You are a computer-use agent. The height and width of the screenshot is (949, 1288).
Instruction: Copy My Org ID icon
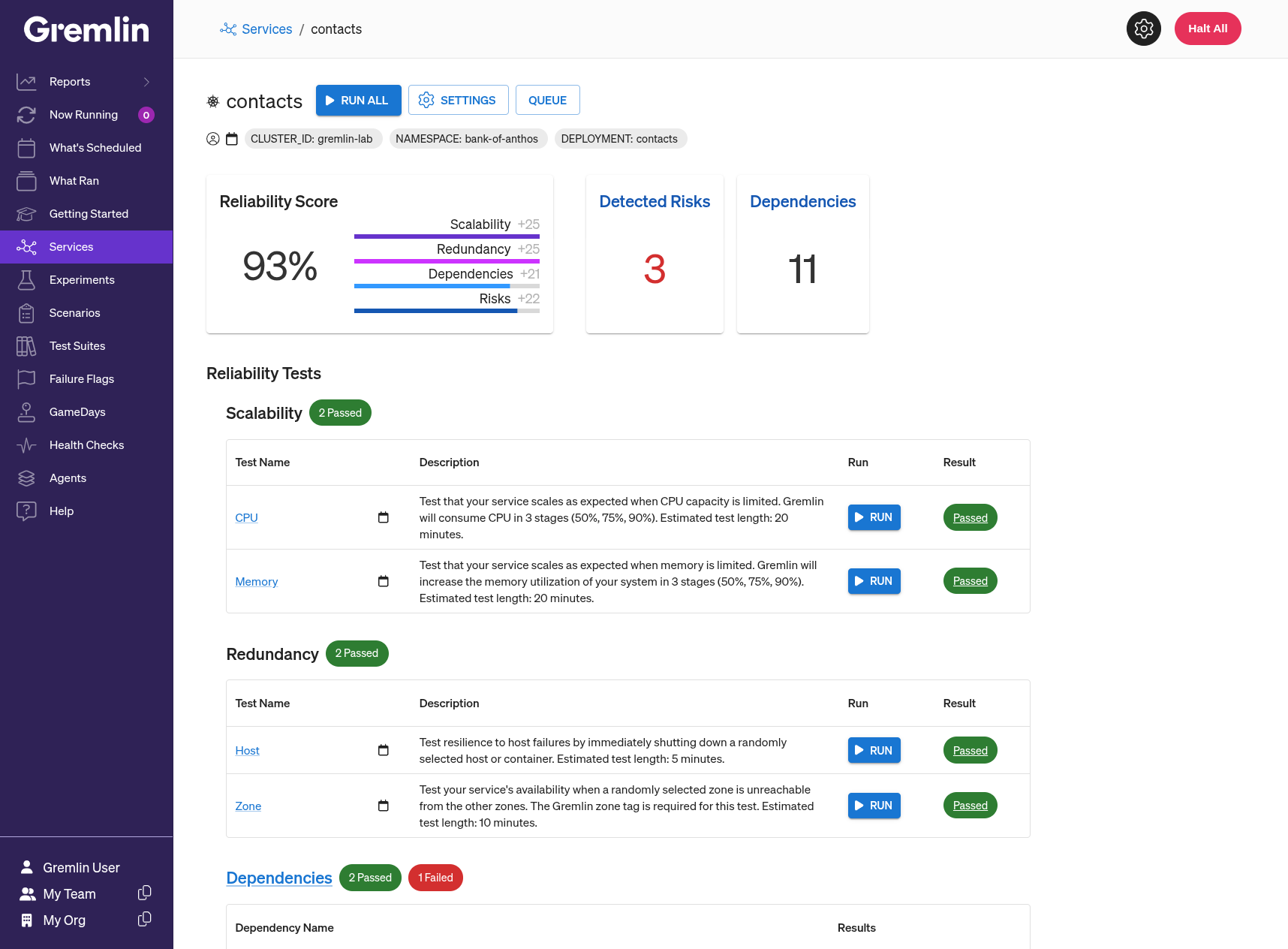pyautogui.click(x=145, y=919)
